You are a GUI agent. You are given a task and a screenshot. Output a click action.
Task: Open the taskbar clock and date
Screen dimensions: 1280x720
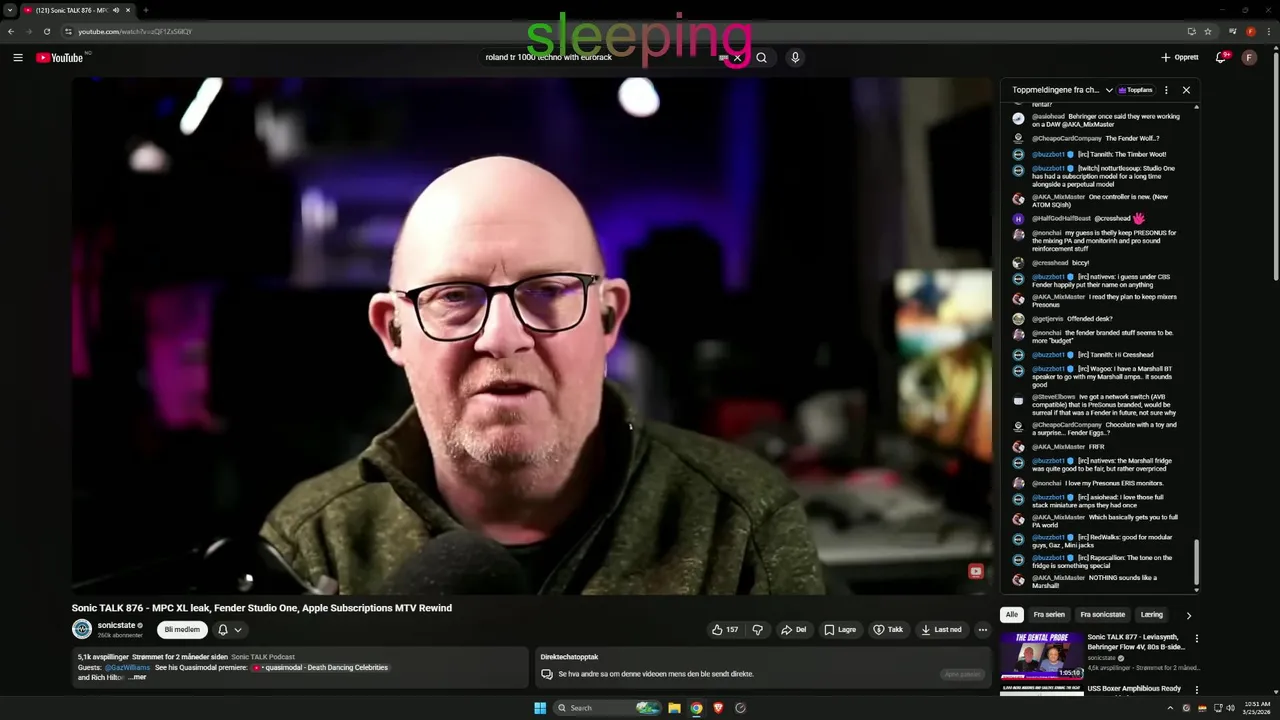[1255, 708]
